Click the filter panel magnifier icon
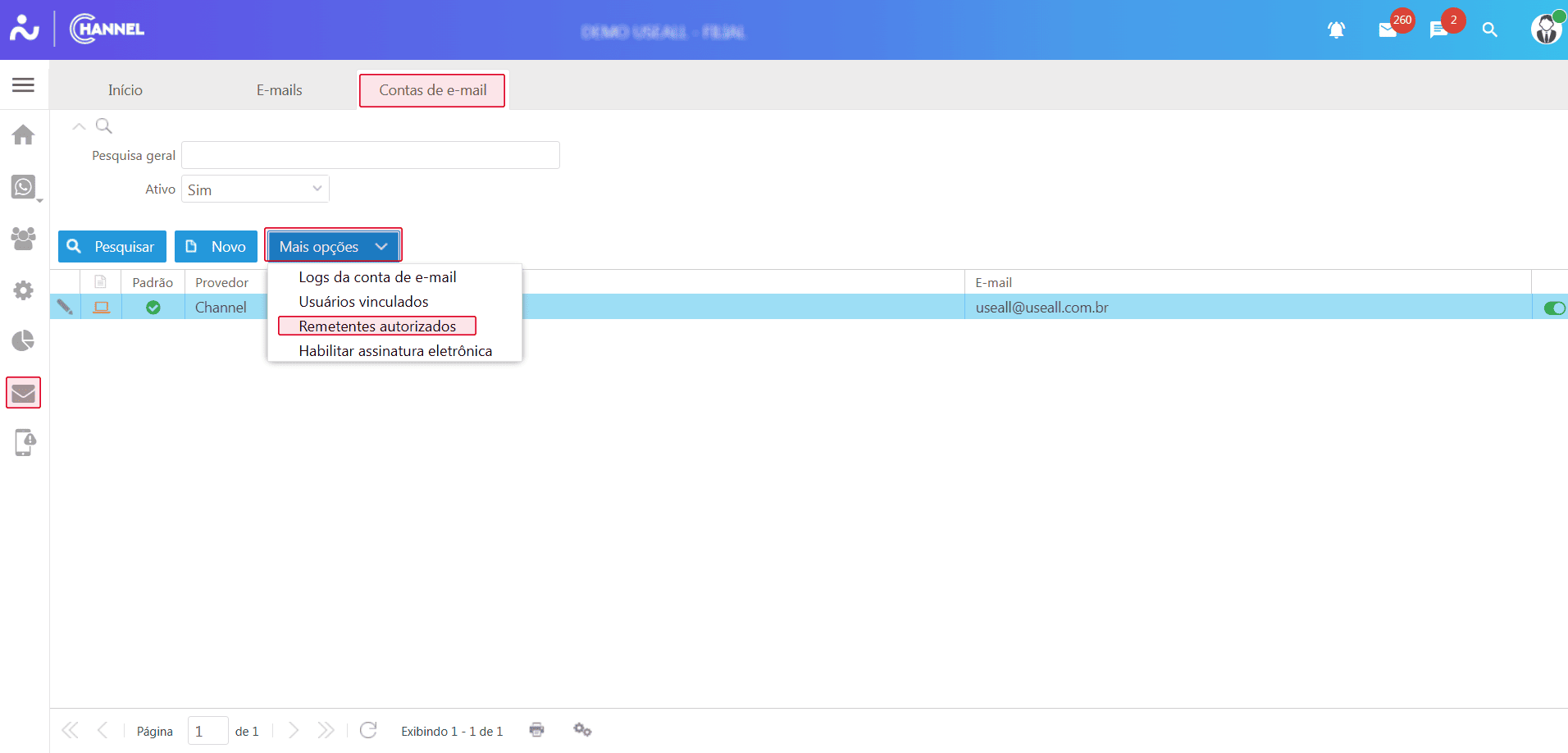 tap(104, 126)
